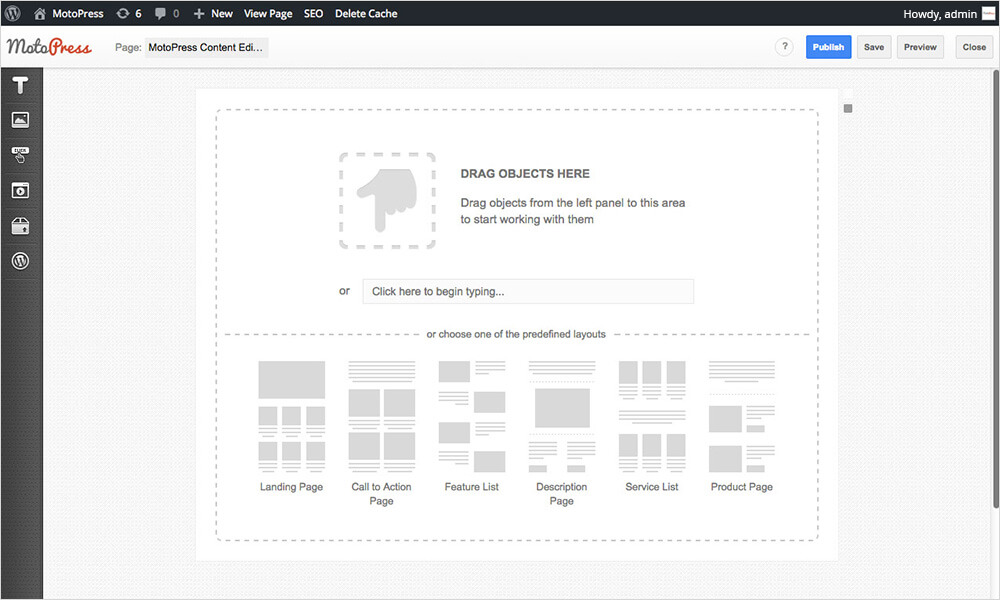1000x600 pixels.
Task: Open the Button elements group in sidebar
Action: tap(20, 155)
